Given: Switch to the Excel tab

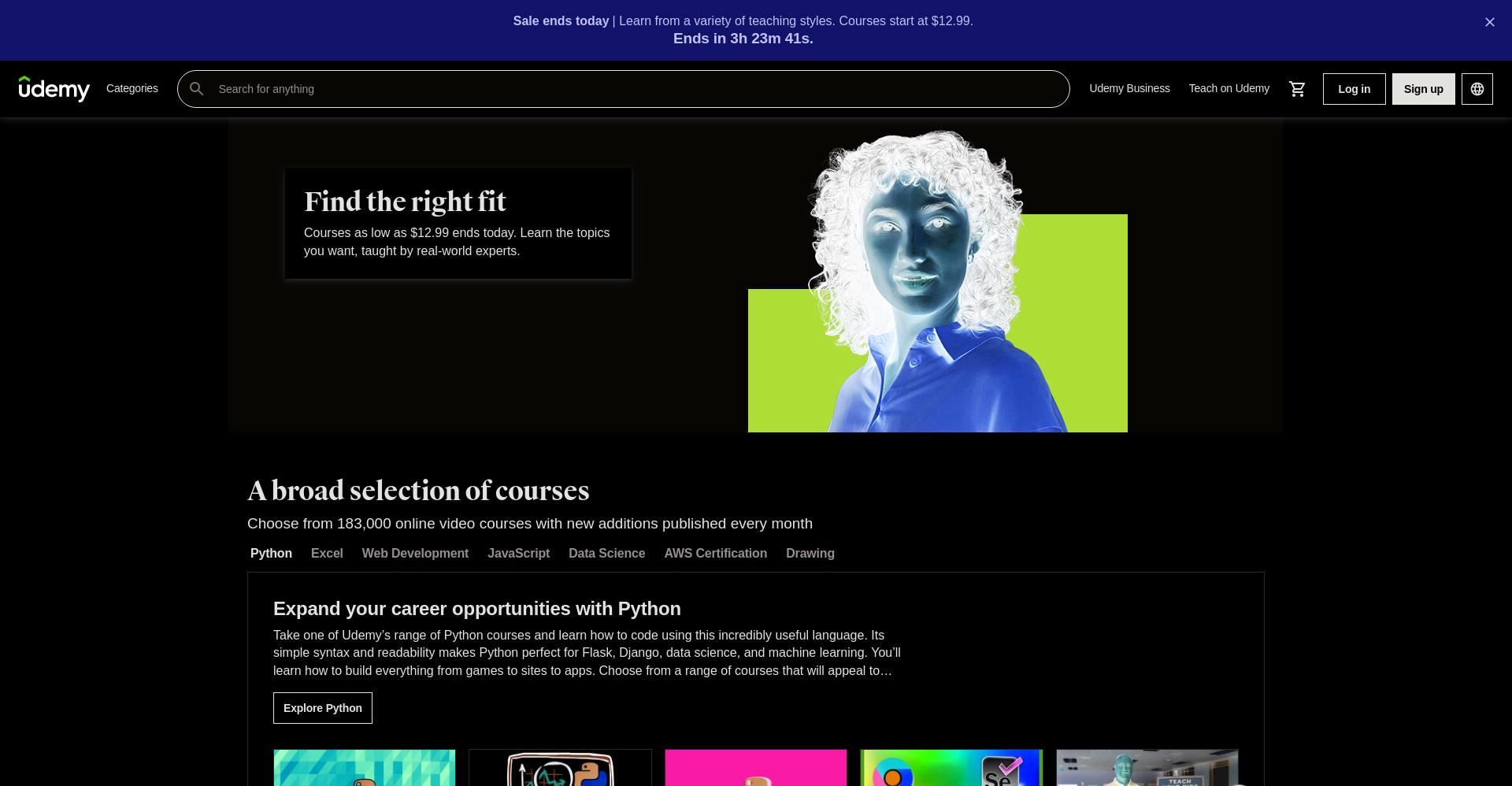Looking at the screenshot, I should click(327, 554).
